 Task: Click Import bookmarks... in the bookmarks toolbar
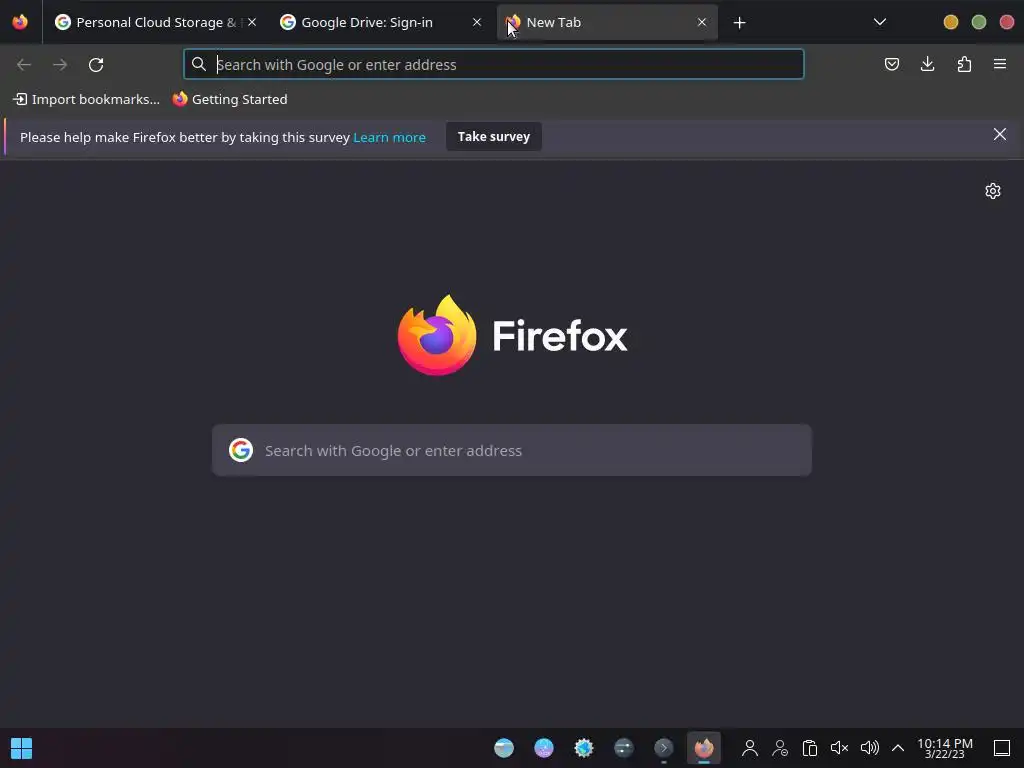point(86,99)
